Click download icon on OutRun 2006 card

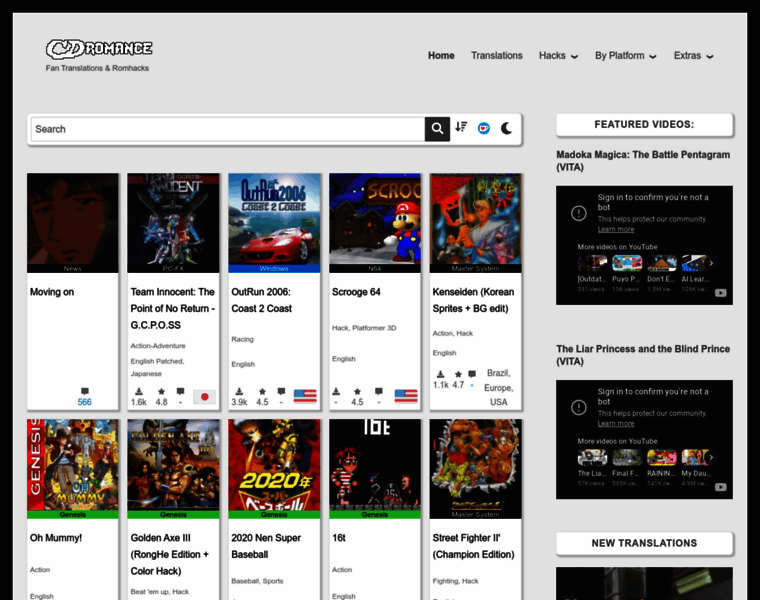click(x=239, y=391)
